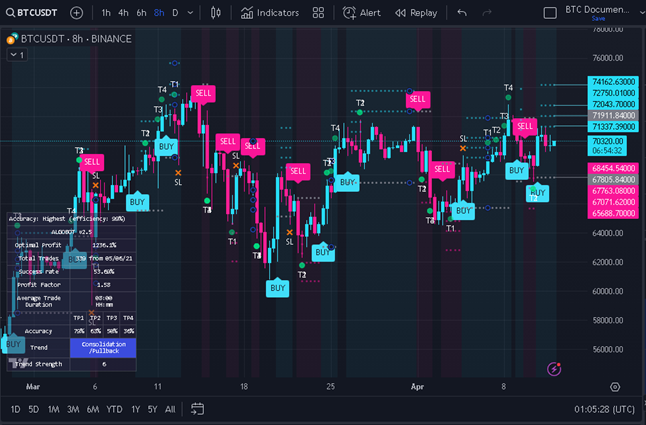Open the candlestick chart type icon
The width and height of the screenshot is (646, 425).
215,13
